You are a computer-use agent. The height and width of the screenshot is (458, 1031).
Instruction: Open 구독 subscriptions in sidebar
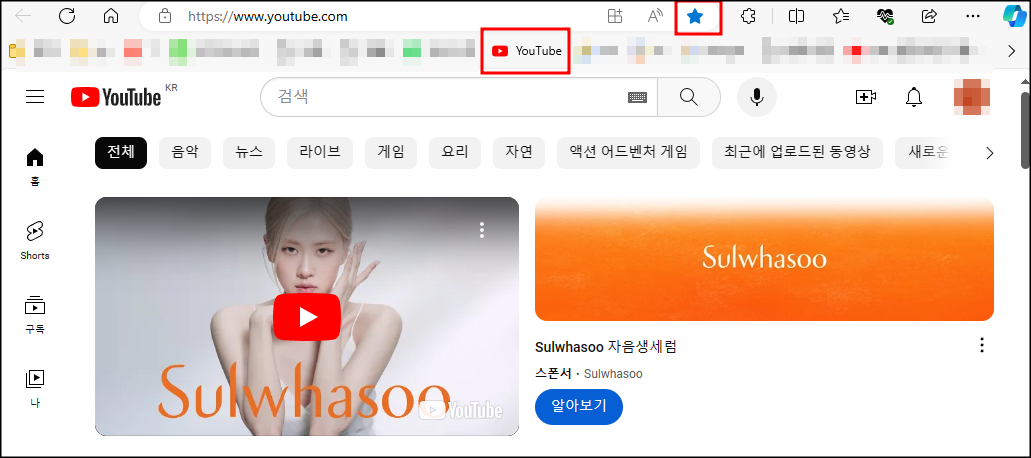click(x=35, y=315)
